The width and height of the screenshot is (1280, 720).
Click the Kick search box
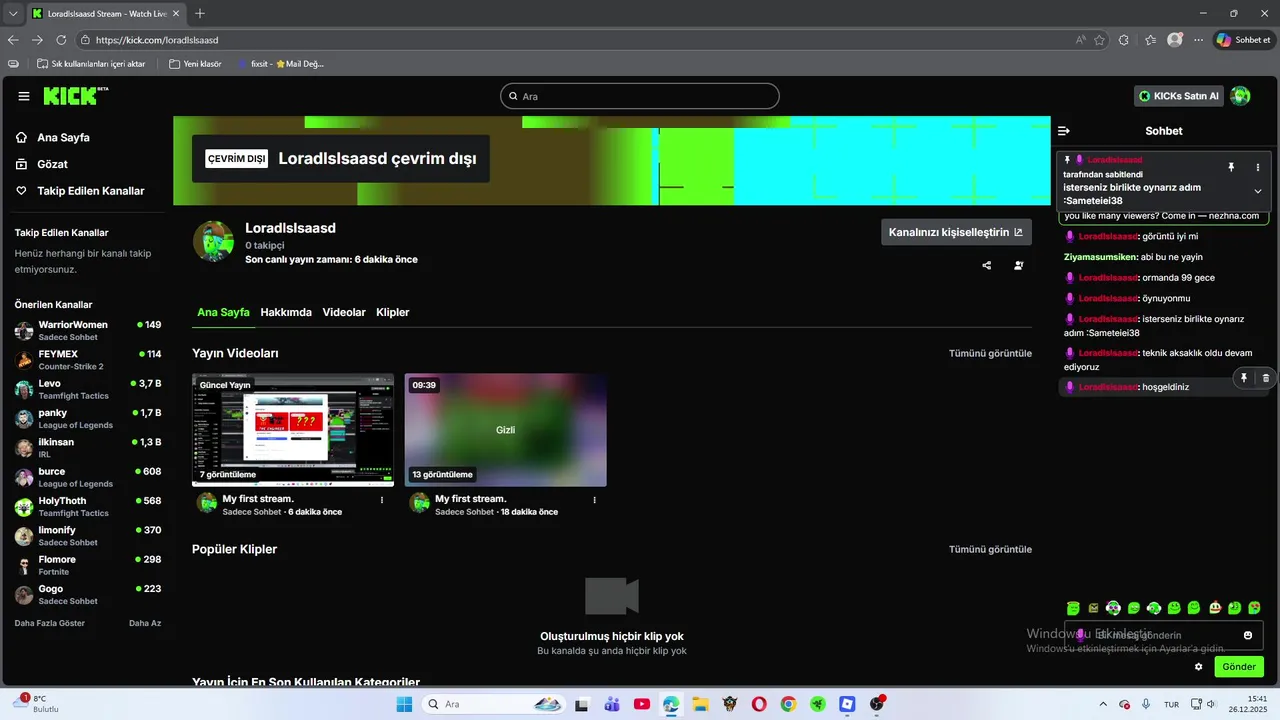point(640,96)
